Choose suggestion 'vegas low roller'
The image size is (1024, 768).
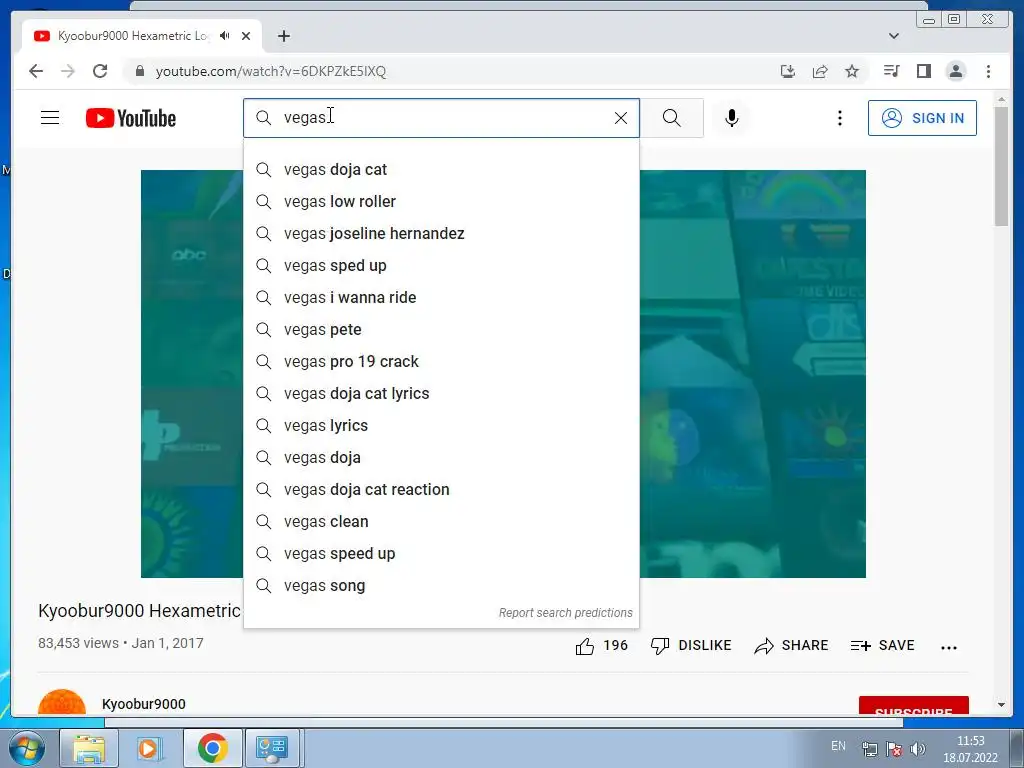pyautogui.click(x=441, y=201)
